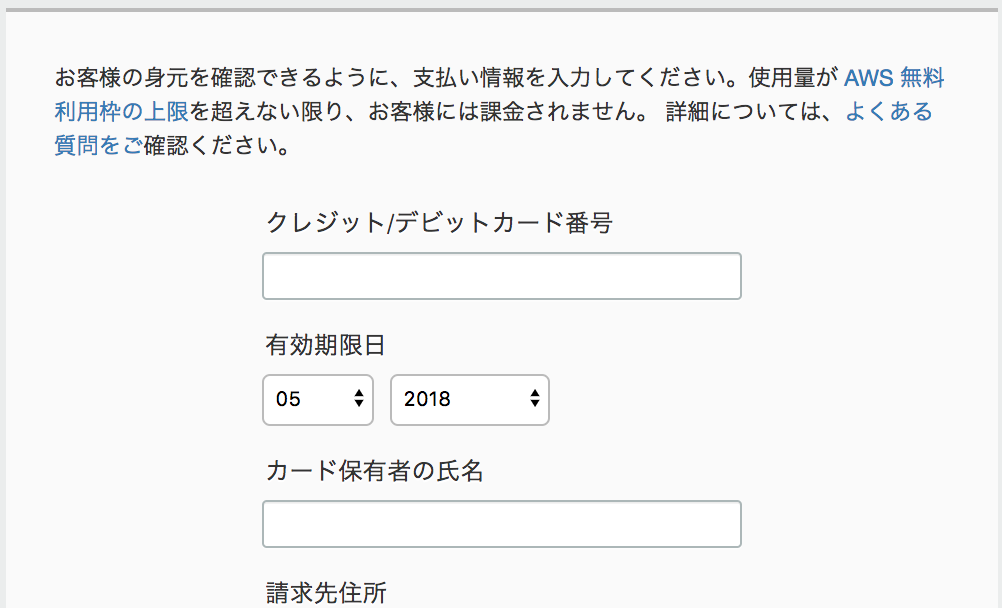Image resolution: width=1002 pixels, height=608 pixels.
Task: Click the "05" value in the month selector
Action: 289,399
